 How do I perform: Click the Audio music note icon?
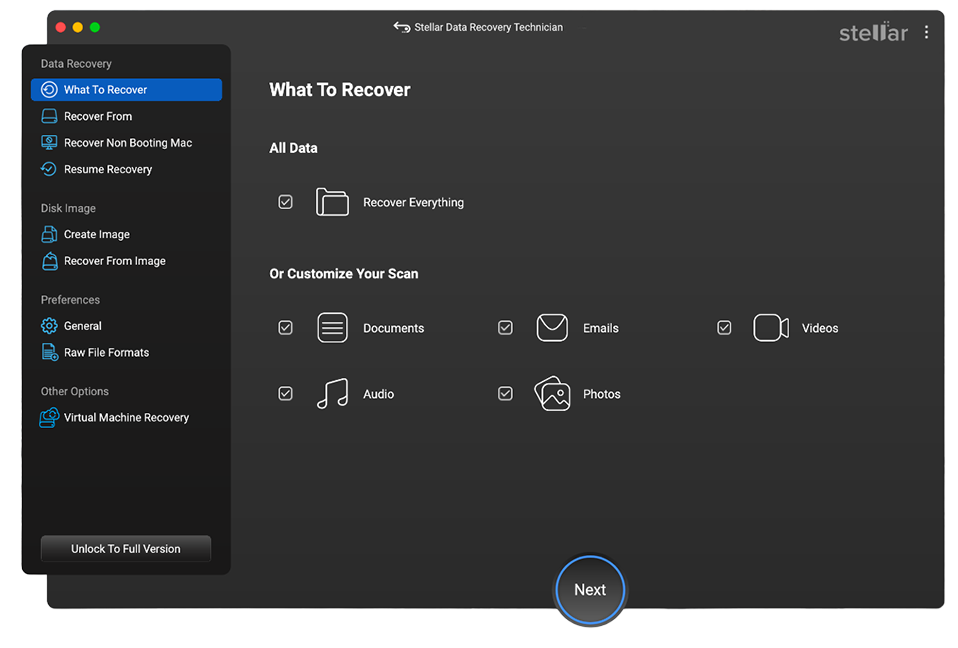coord(332,394)
